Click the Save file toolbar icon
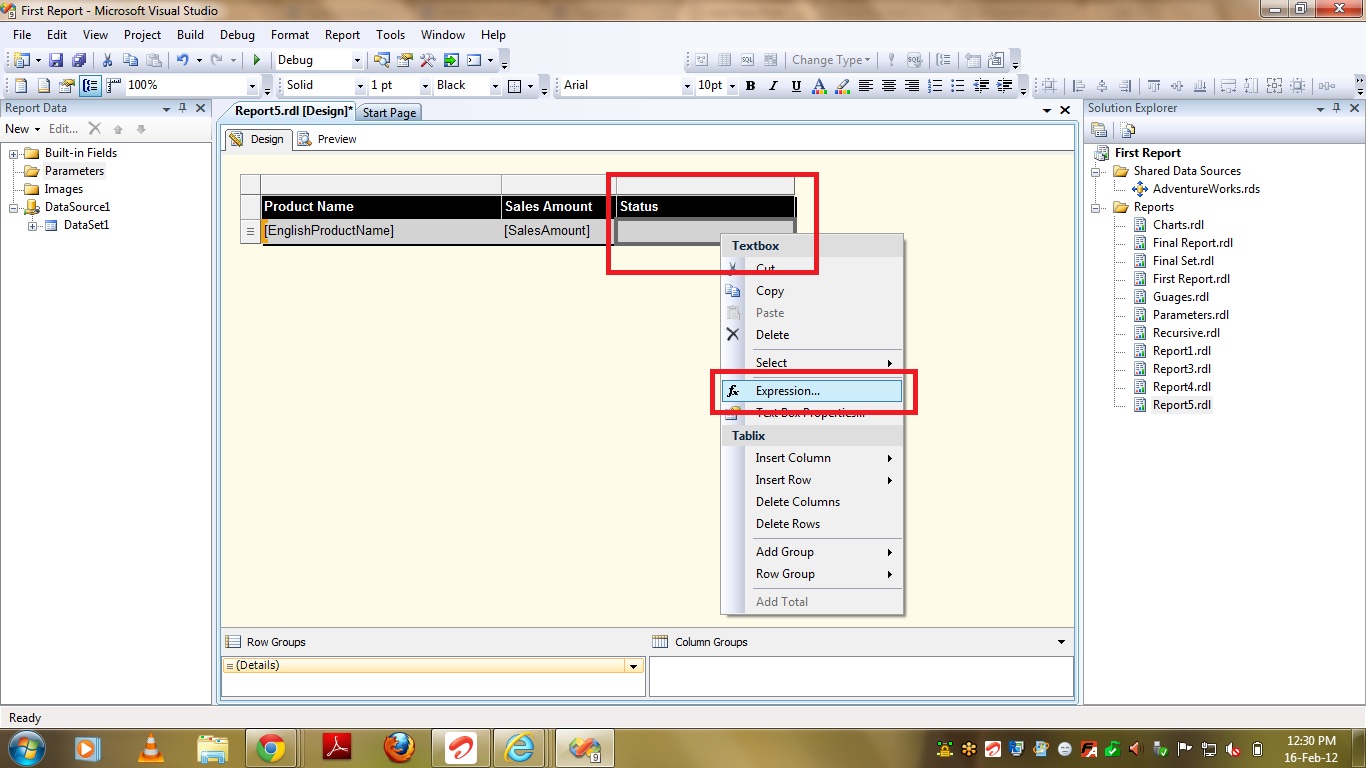The height and width of the screenshot is (768, 1366). [56, 60]
